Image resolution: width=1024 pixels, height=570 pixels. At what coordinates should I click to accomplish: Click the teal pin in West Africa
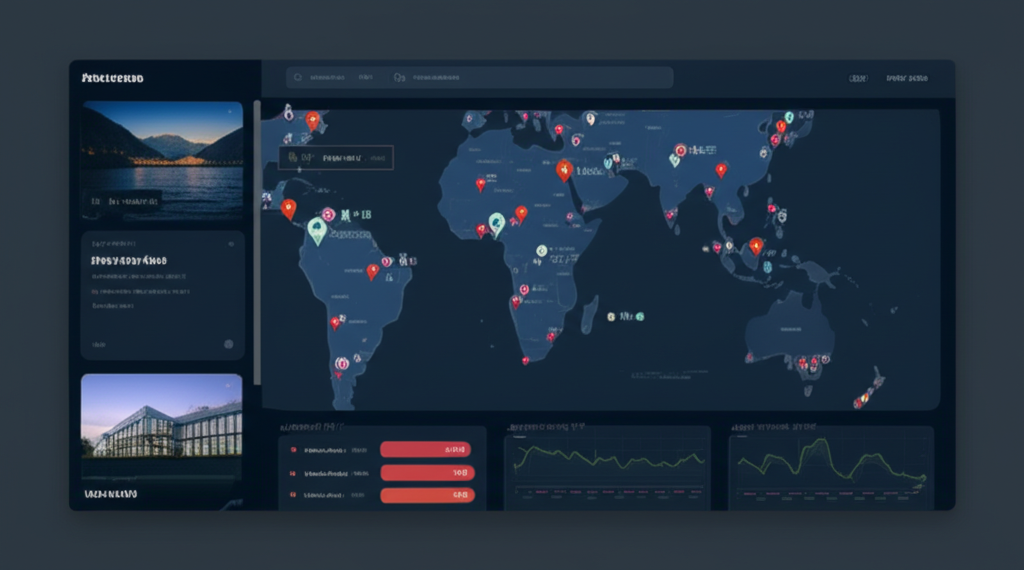(495, 223)
